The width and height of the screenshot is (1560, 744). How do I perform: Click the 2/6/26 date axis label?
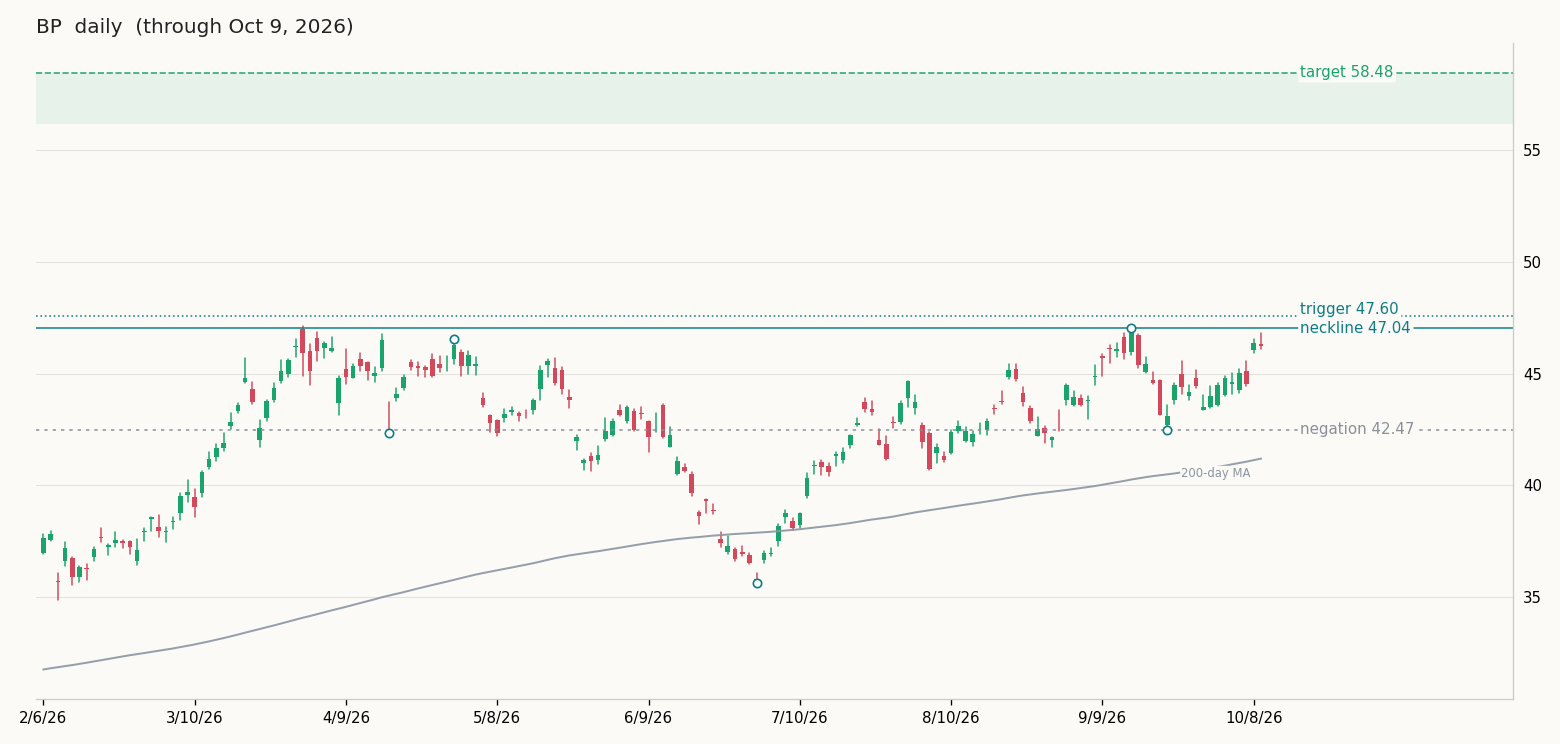click(43, 718)
